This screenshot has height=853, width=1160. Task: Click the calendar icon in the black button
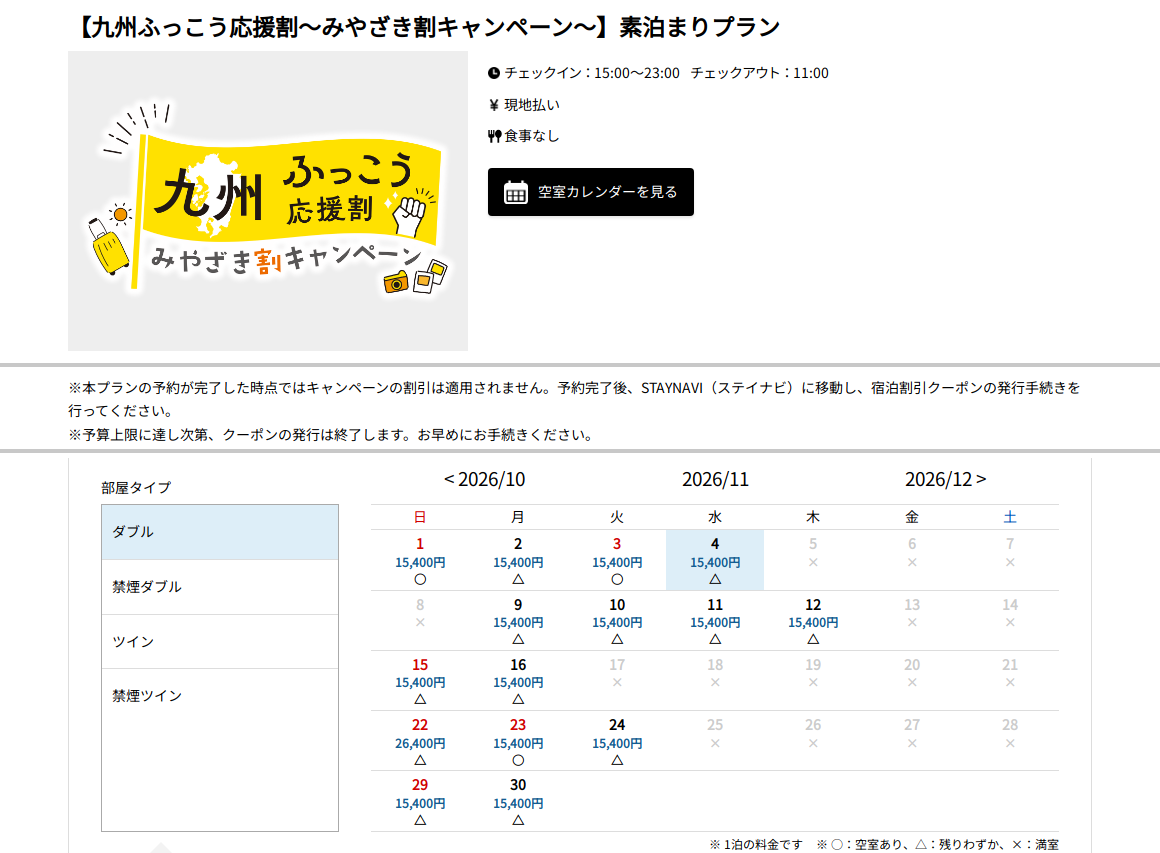coord(516,192)
